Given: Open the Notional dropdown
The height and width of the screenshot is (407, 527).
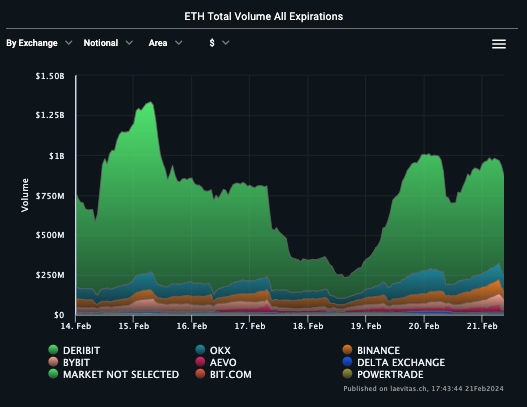Looking at the screenshot, I should tap(108, 43).
